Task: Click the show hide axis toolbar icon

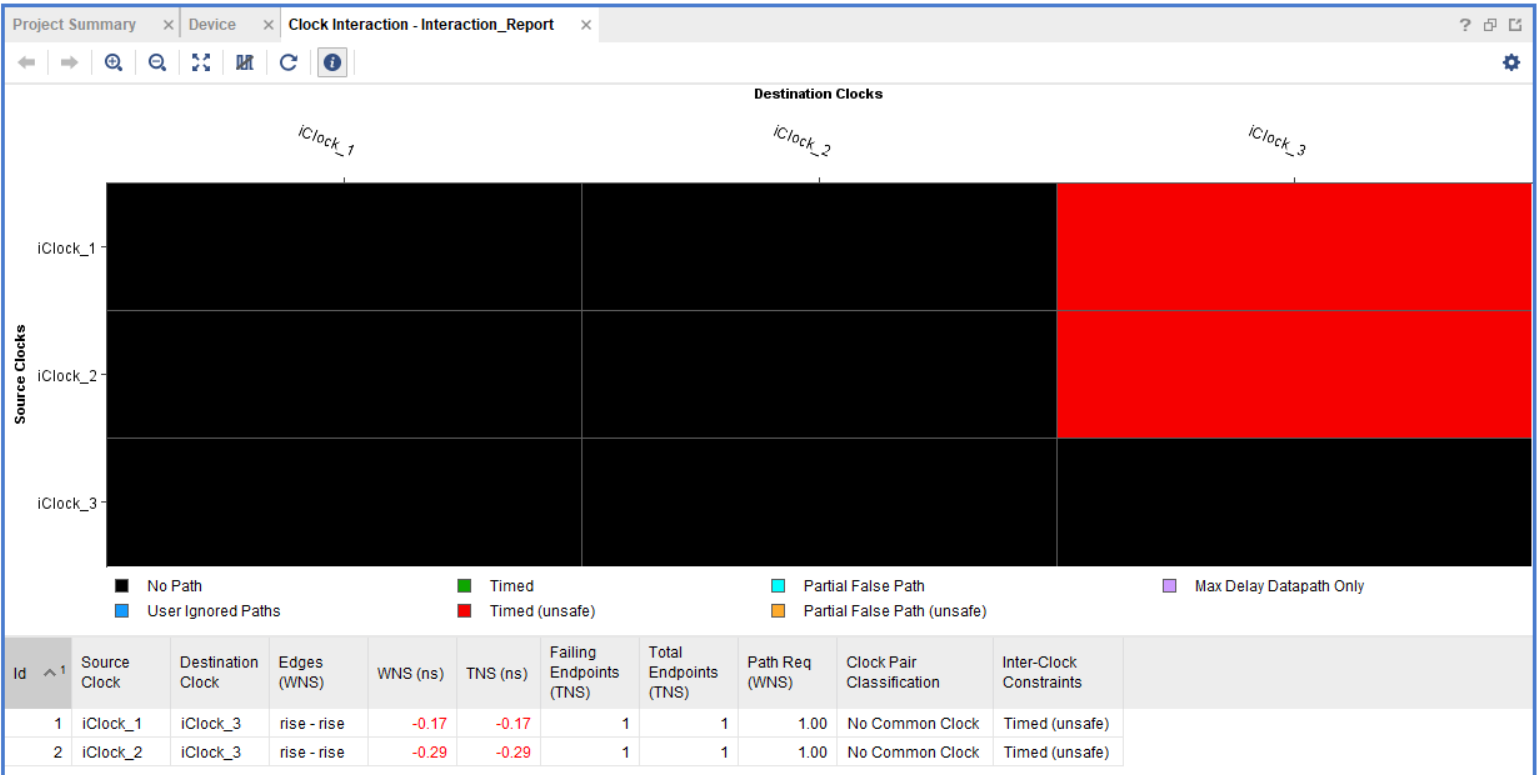Action: [244, 63]
